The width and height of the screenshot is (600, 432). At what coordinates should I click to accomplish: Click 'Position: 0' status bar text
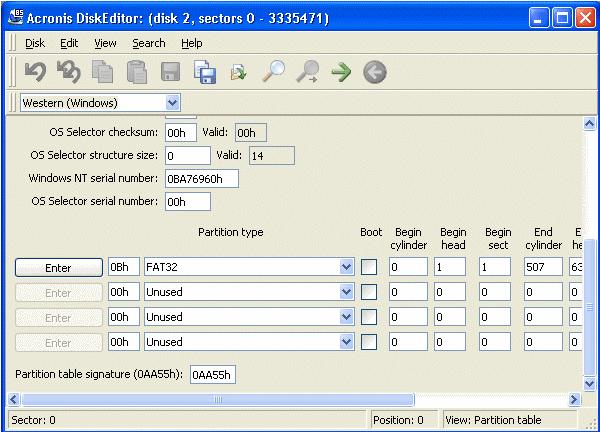click(398, 420)
